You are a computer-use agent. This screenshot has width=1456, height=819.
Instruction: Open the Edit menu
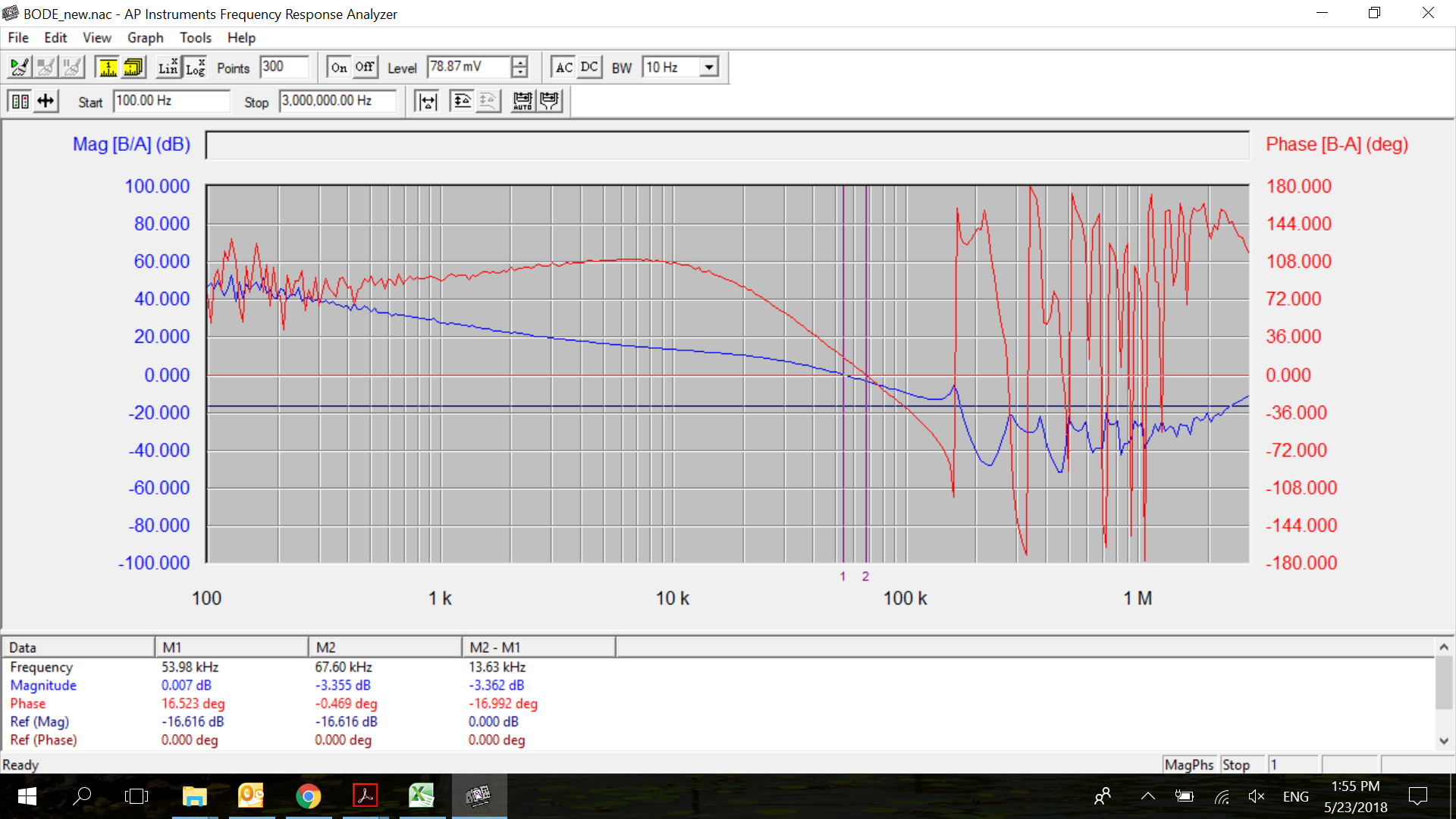coord(55,38)
